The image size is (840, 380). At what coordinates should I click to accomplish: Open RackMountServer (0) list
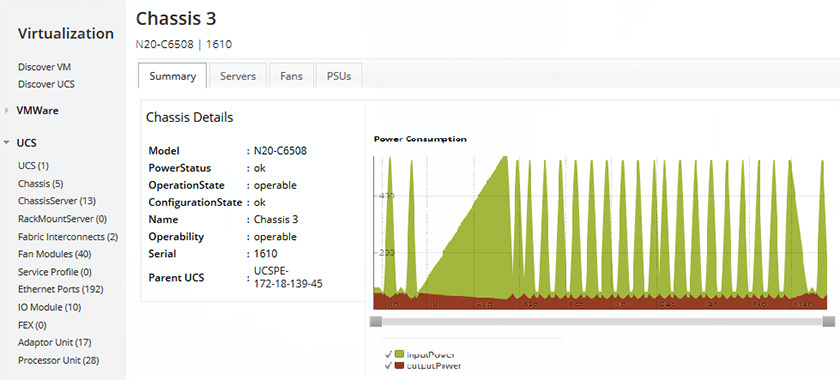[x=62, y=219]
